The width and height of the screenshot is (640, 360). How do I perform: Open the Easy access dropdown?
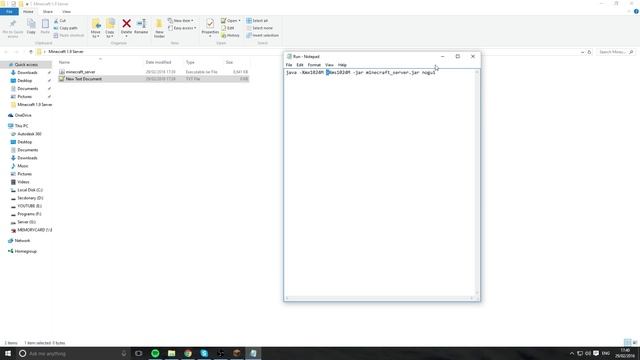pos(182,28)
